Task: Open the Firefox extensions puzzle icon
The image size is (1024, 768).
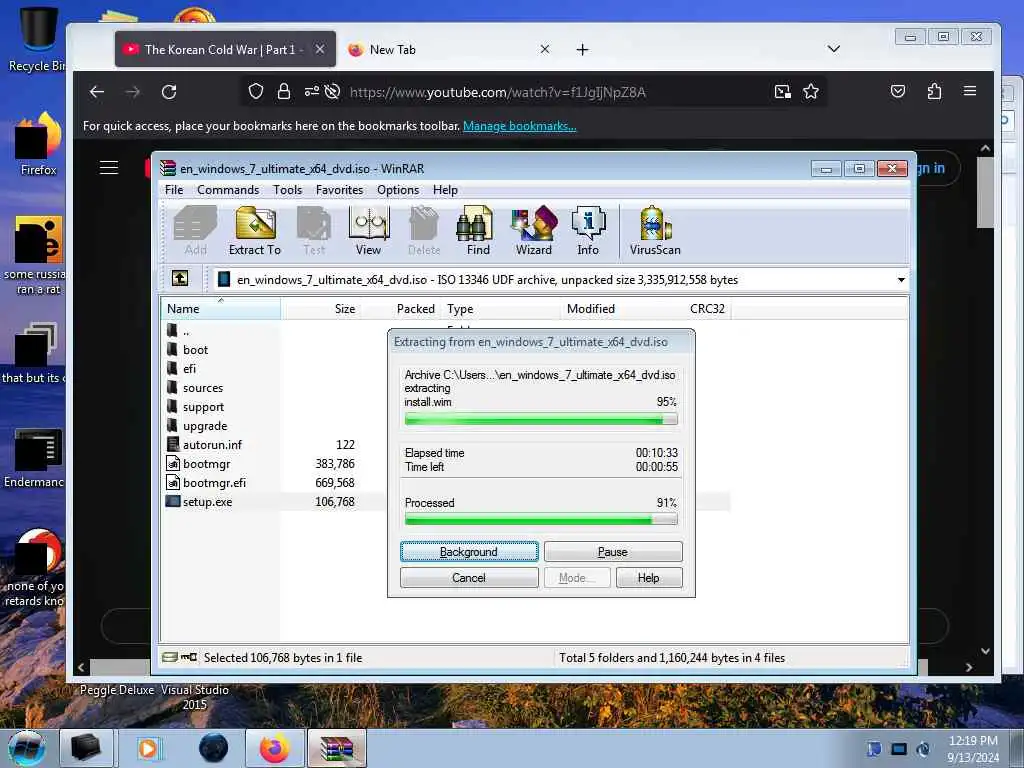Action: click(x=935, y=91)
